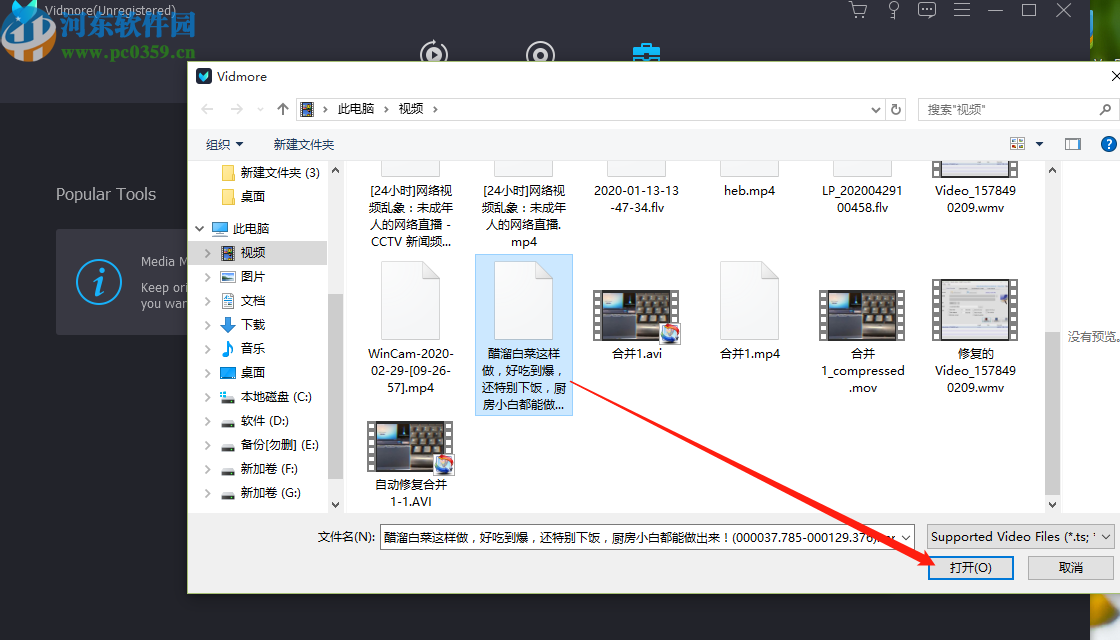
Task: Select 桌面 under 此电脑 in tree
Action: [244, 372]
